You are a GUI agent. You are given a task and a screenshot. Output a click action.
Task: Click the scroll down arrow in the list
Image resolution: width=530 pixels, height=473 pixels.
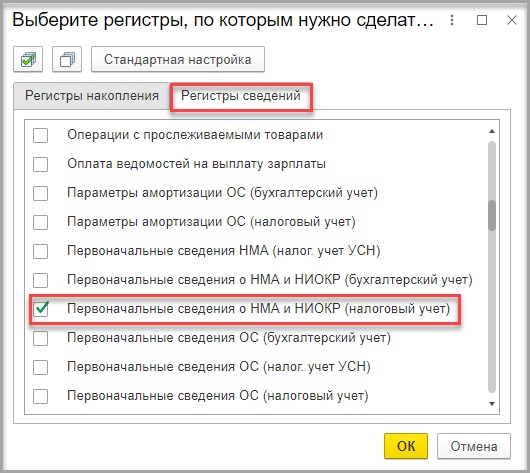(x=492, y=404)
